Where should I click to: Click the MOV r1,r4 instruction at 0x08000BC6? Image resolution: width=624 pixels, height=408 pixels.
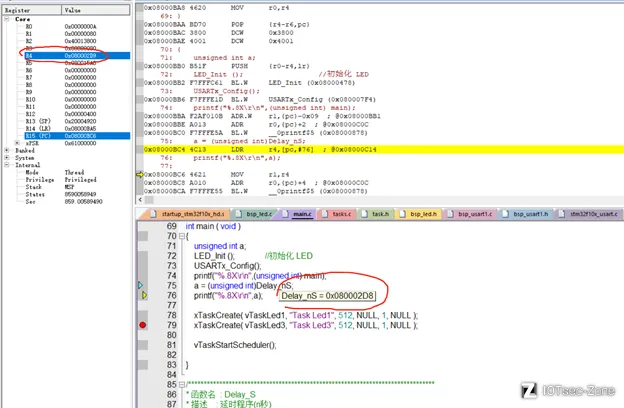pyautogui.click(x=216, y=174)
